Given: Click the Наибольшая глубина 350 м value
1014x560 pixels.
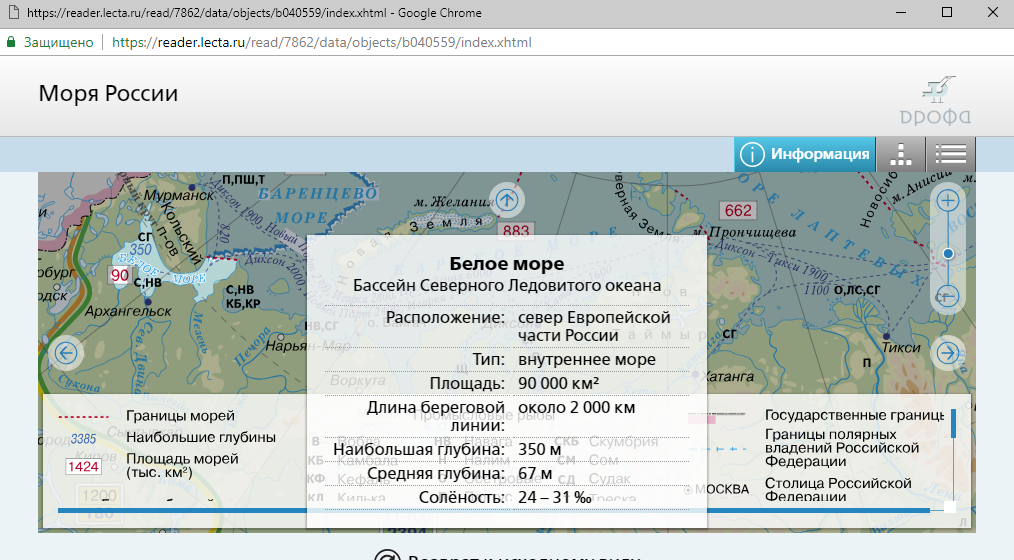Looking at the screenshot, I should 539,449.
